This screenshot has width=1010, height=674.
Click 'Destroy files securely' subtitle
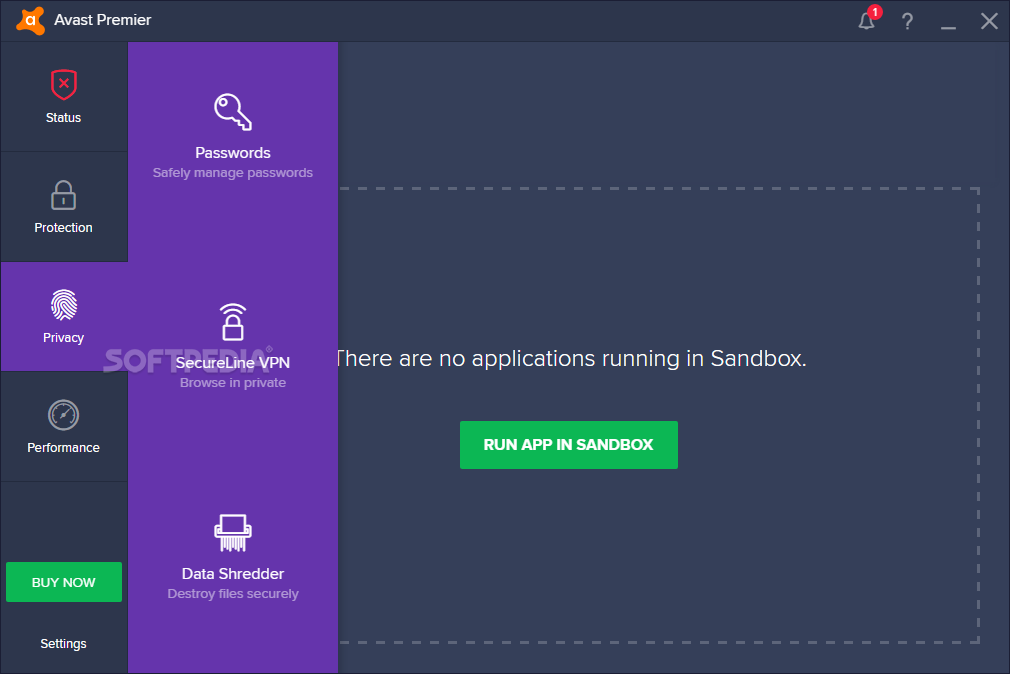pos(233,593)
